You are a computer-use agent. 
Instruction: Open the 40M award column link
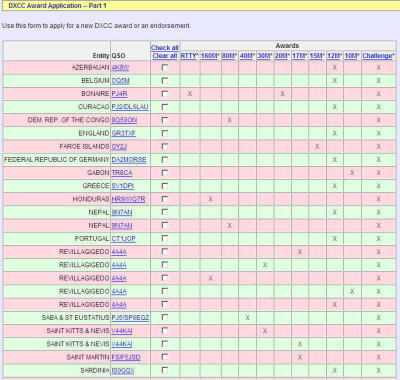click(247, 56)
